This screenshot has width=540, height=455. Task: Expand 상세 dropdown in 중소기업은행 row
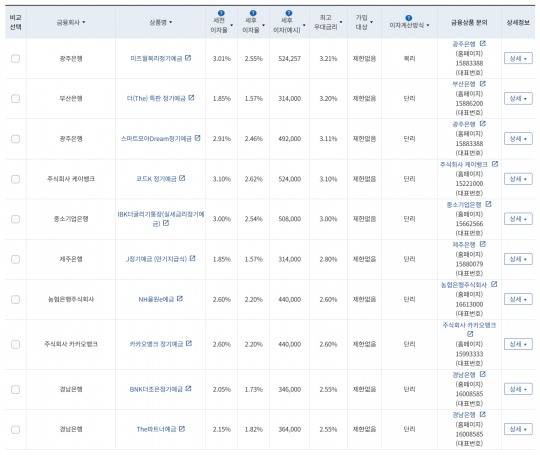pos(518,219)
